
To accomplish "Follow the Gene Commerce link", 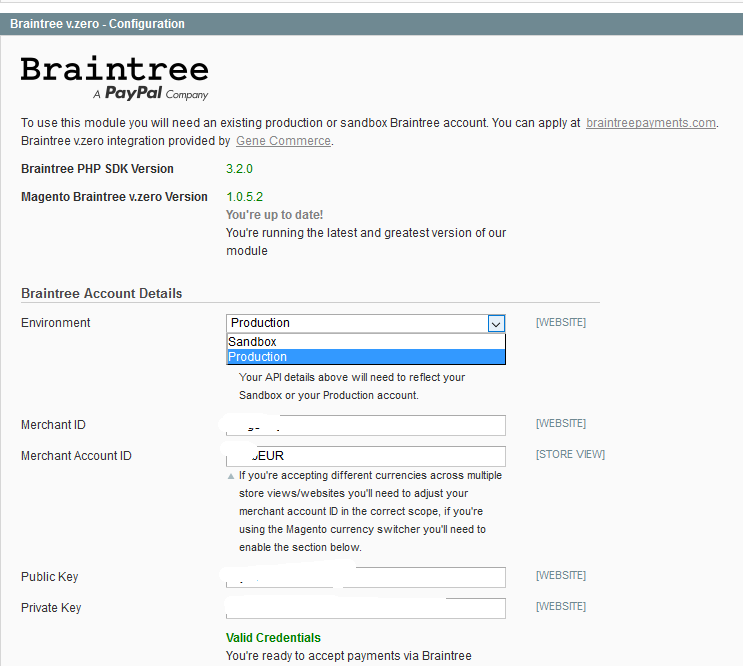I will point(283,141).
